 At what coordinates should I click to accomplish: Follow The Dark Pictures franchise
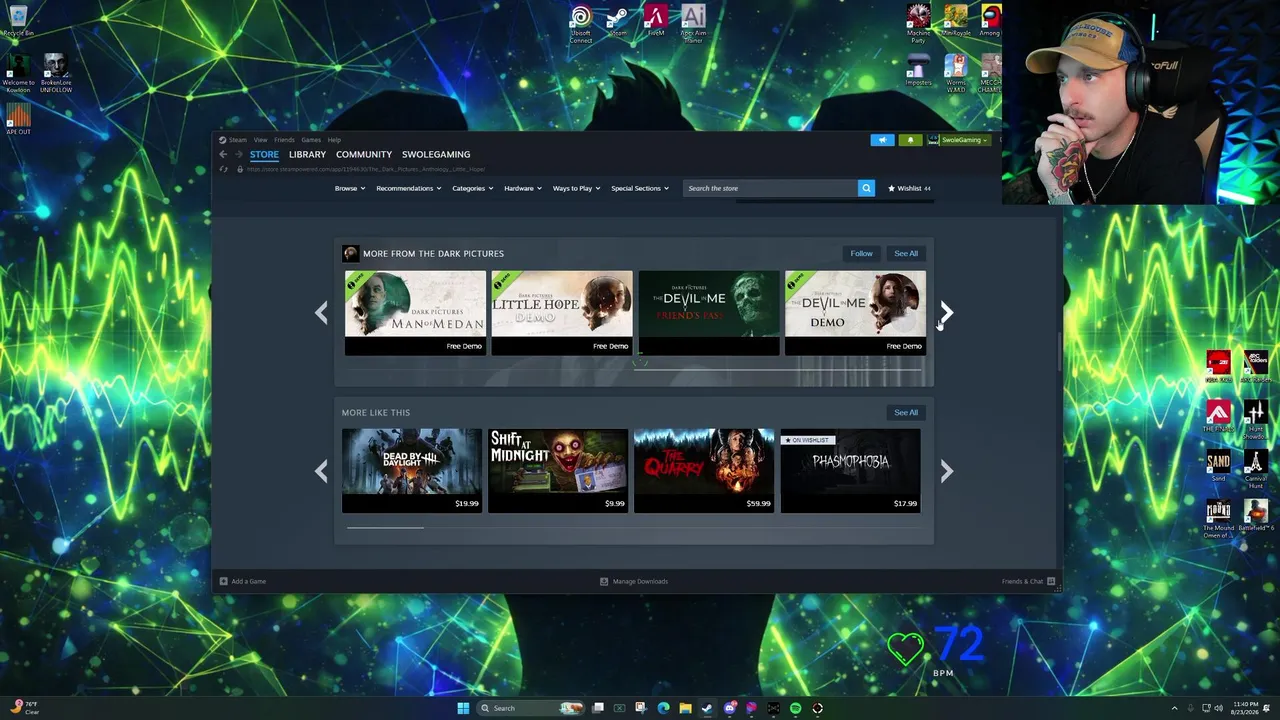tap(861, 253)
